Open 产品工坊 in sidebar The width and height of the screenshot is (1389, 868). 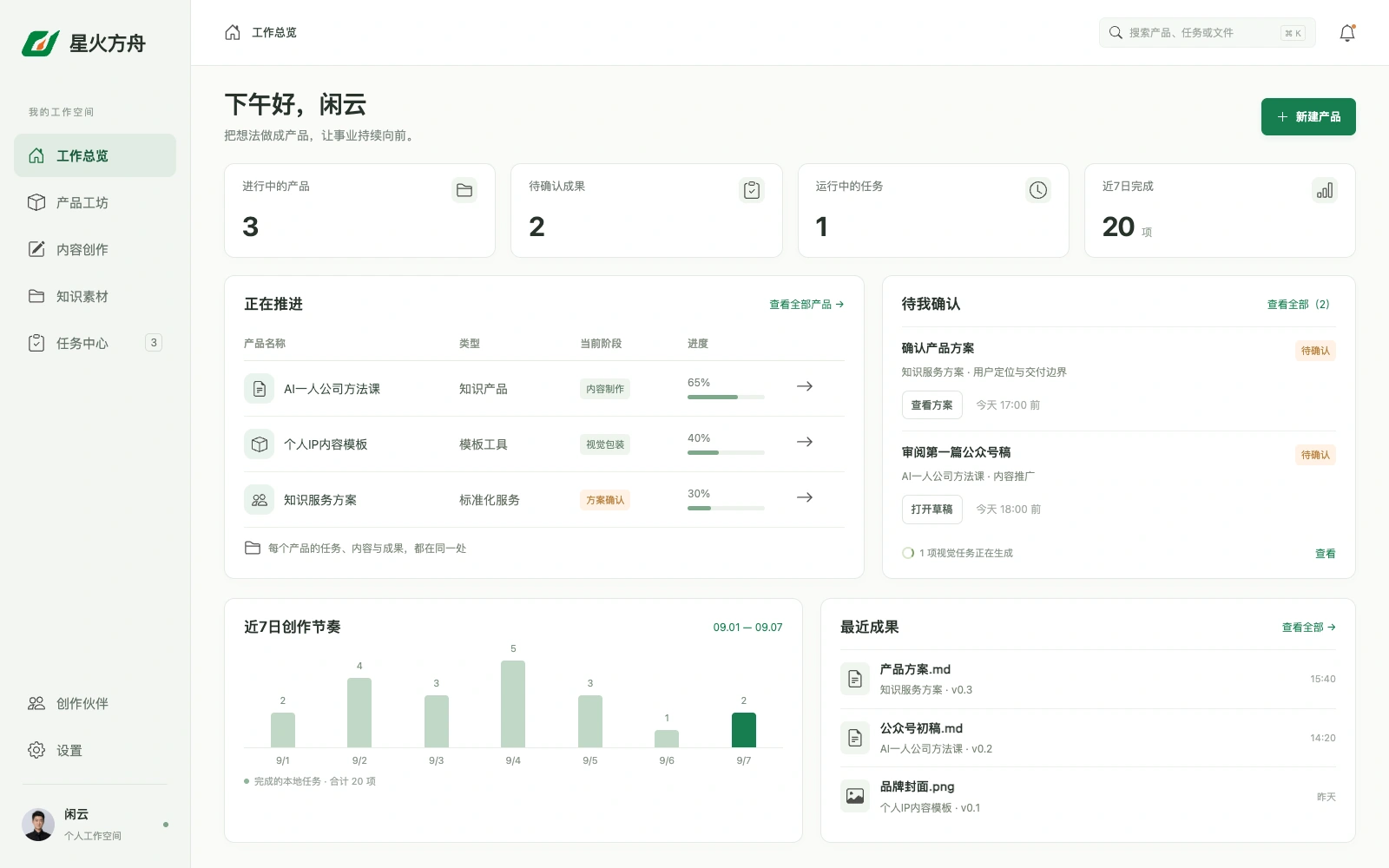[x=95, y=202]
